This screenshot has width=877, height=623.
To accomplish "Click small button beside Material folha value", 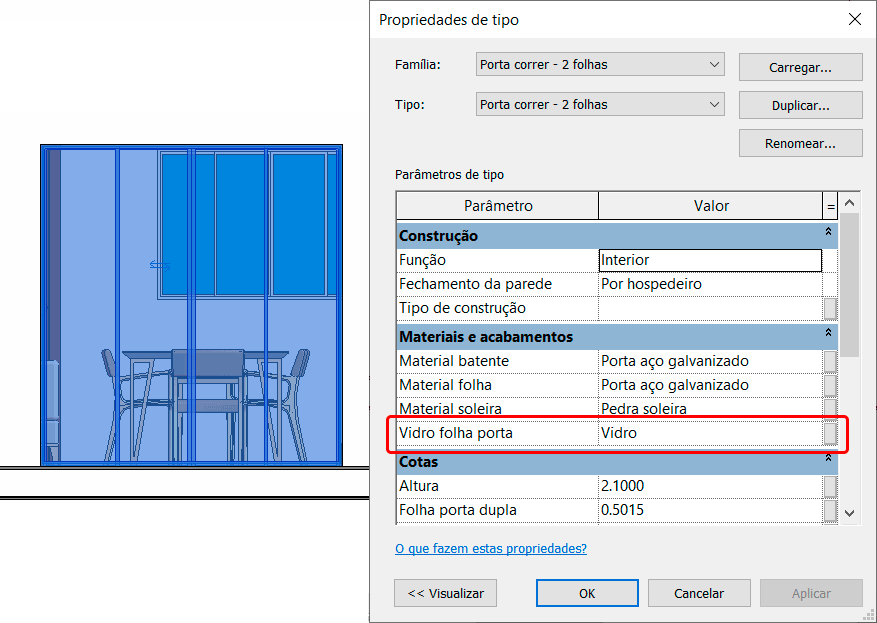I will [x=830, y=385].
